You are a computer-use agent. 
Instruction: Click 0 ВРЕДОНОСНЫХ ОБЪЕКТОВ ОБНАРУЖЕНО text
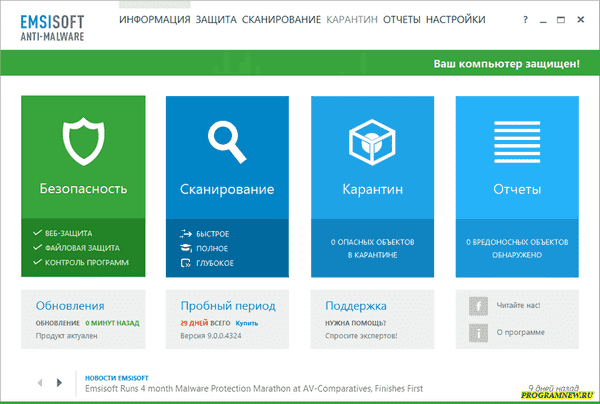click(x=517, y=248)
